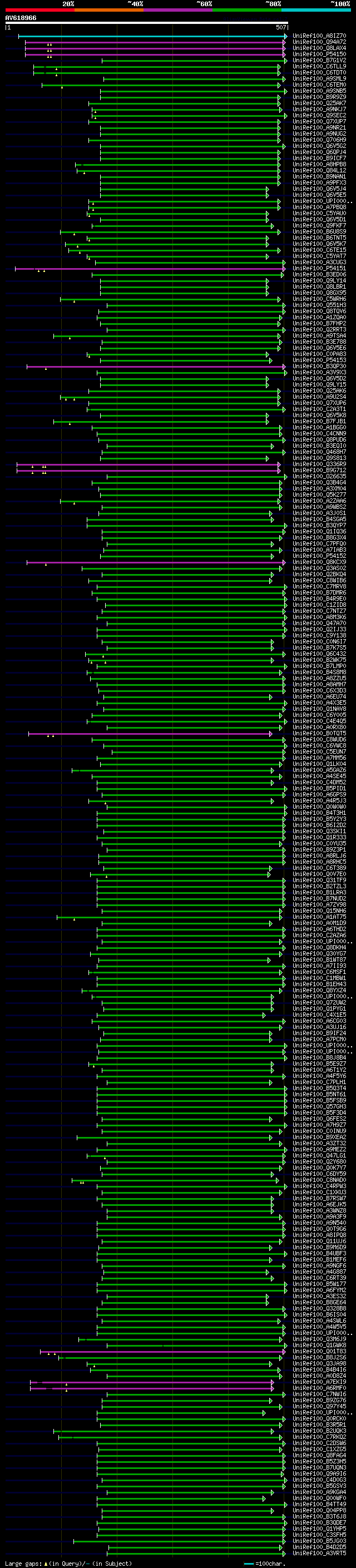Viewport: 356px width, 1568px height.
Task: Select the purple alignment bar for A6RMF0
Action: pos(151,1389)
